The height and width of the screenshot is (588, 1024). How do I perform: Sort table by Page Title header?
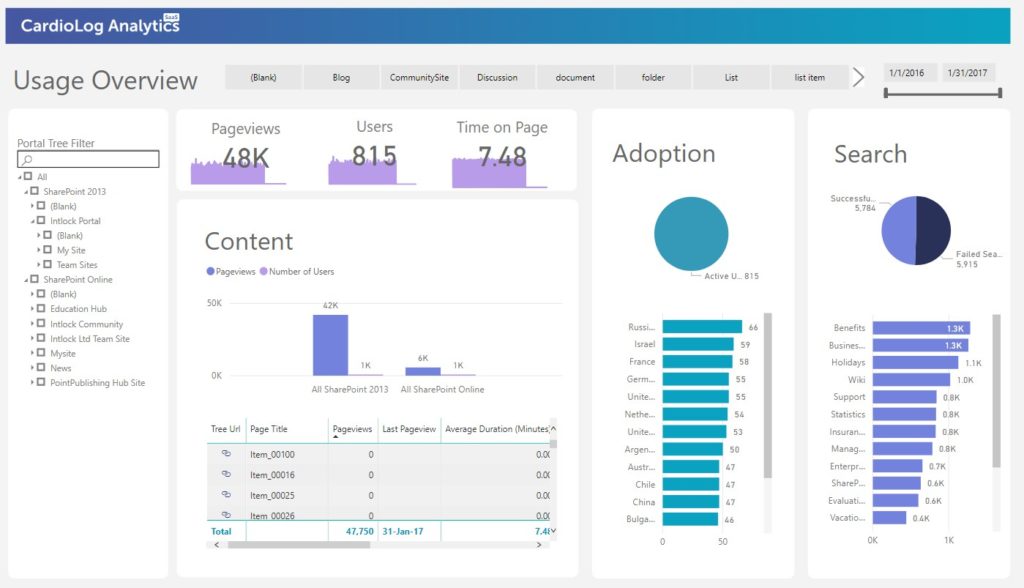[x=268, y=429]
